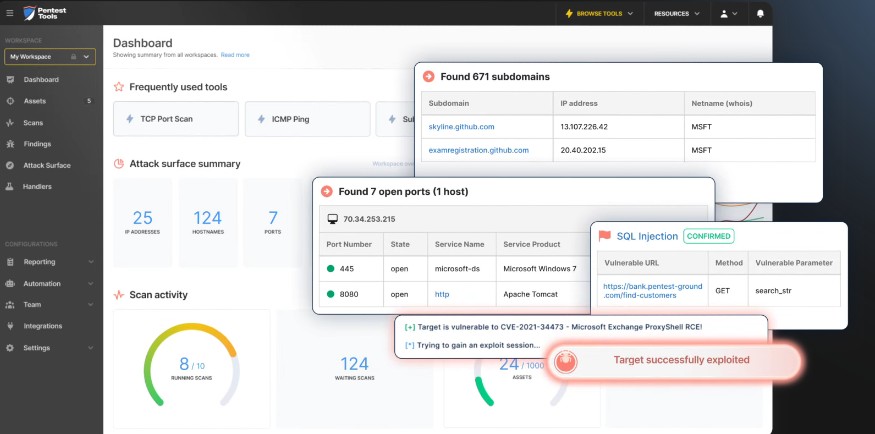Click the SQL Injection finding title

click(647, 236)
